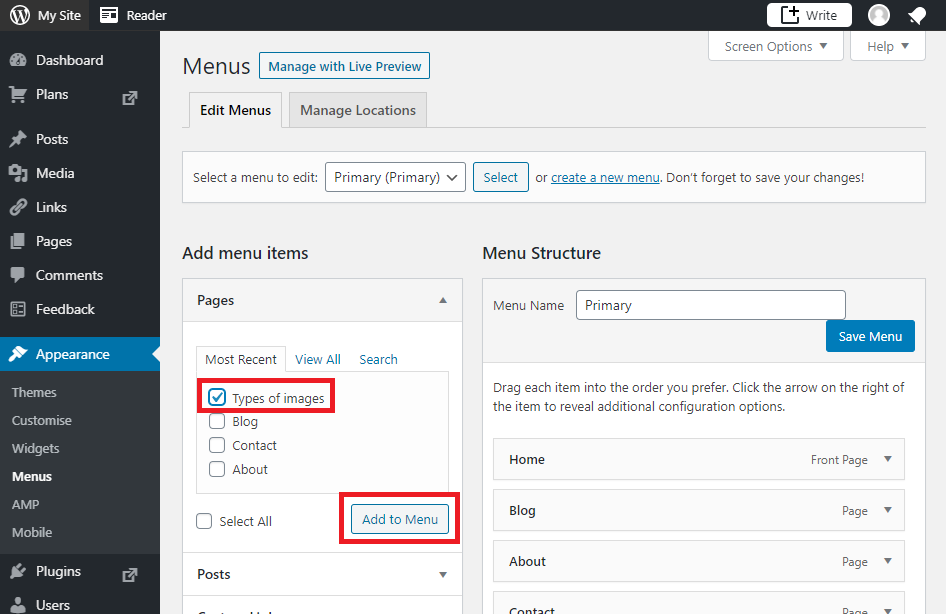Click the Feedback form icon
The image size is (946, 614).
[18, 309]
